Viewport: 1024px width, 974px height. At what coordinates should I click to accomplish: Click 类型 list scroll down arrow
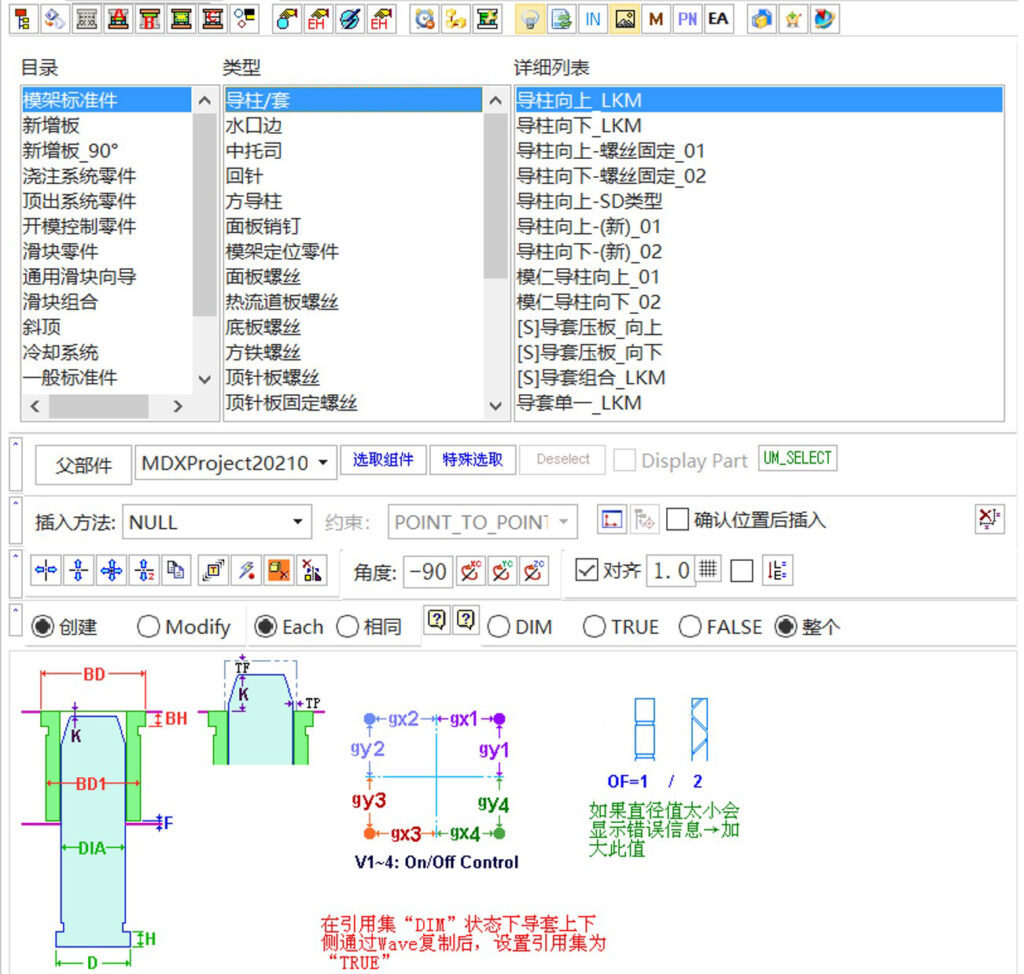tap(496, 406)
